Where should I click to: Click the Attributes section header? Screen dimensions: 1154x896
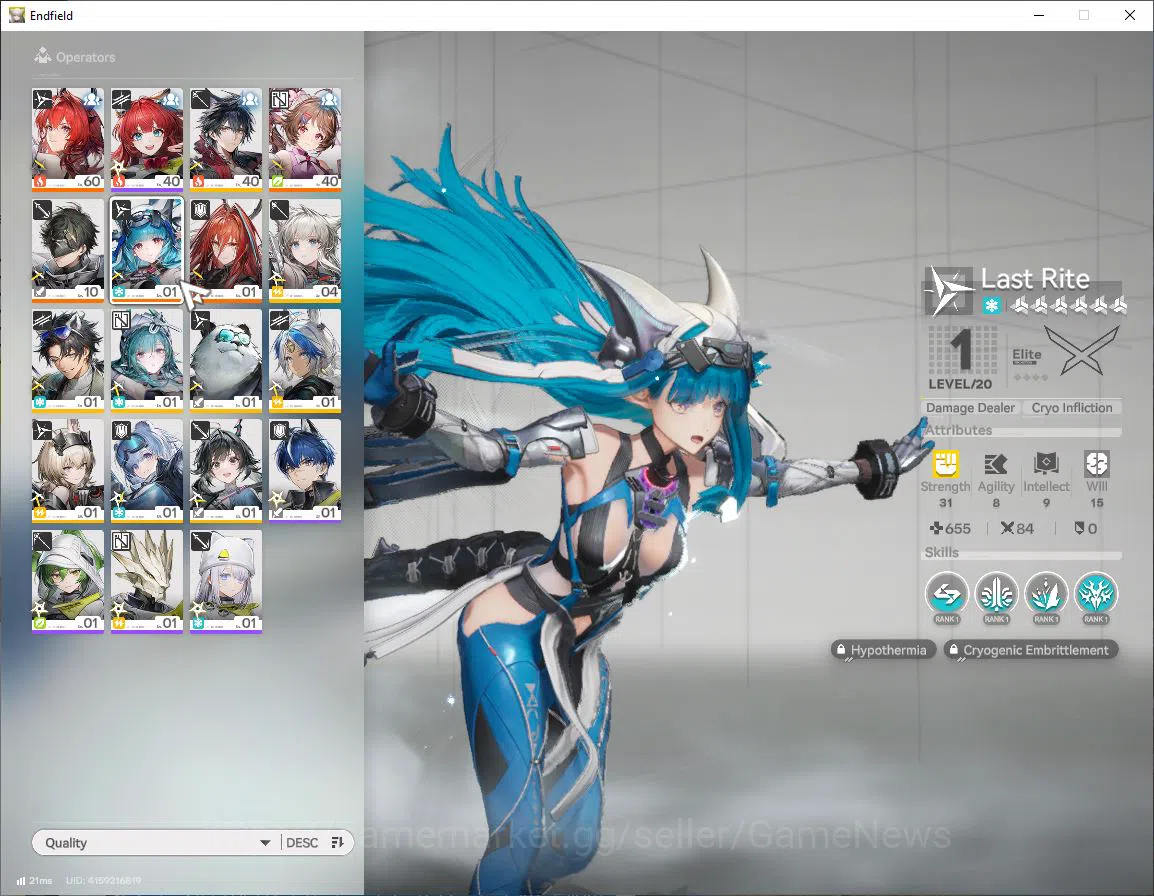959,429
